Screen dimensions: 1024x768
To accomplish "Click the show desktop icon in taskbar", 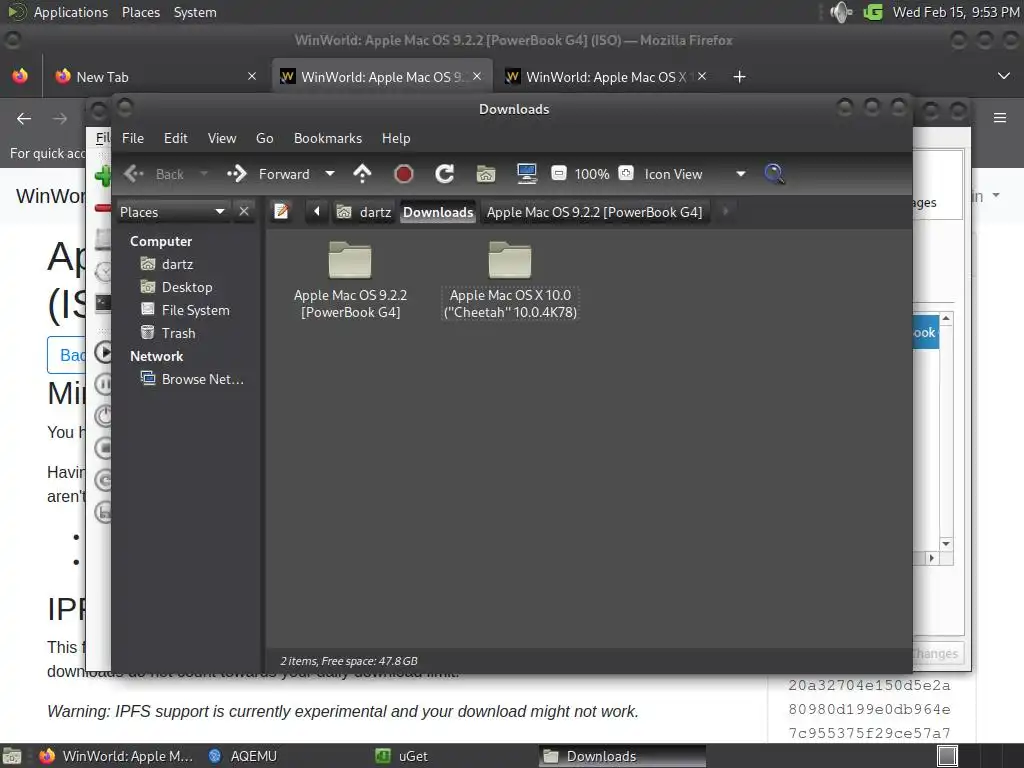I will 12,756.
